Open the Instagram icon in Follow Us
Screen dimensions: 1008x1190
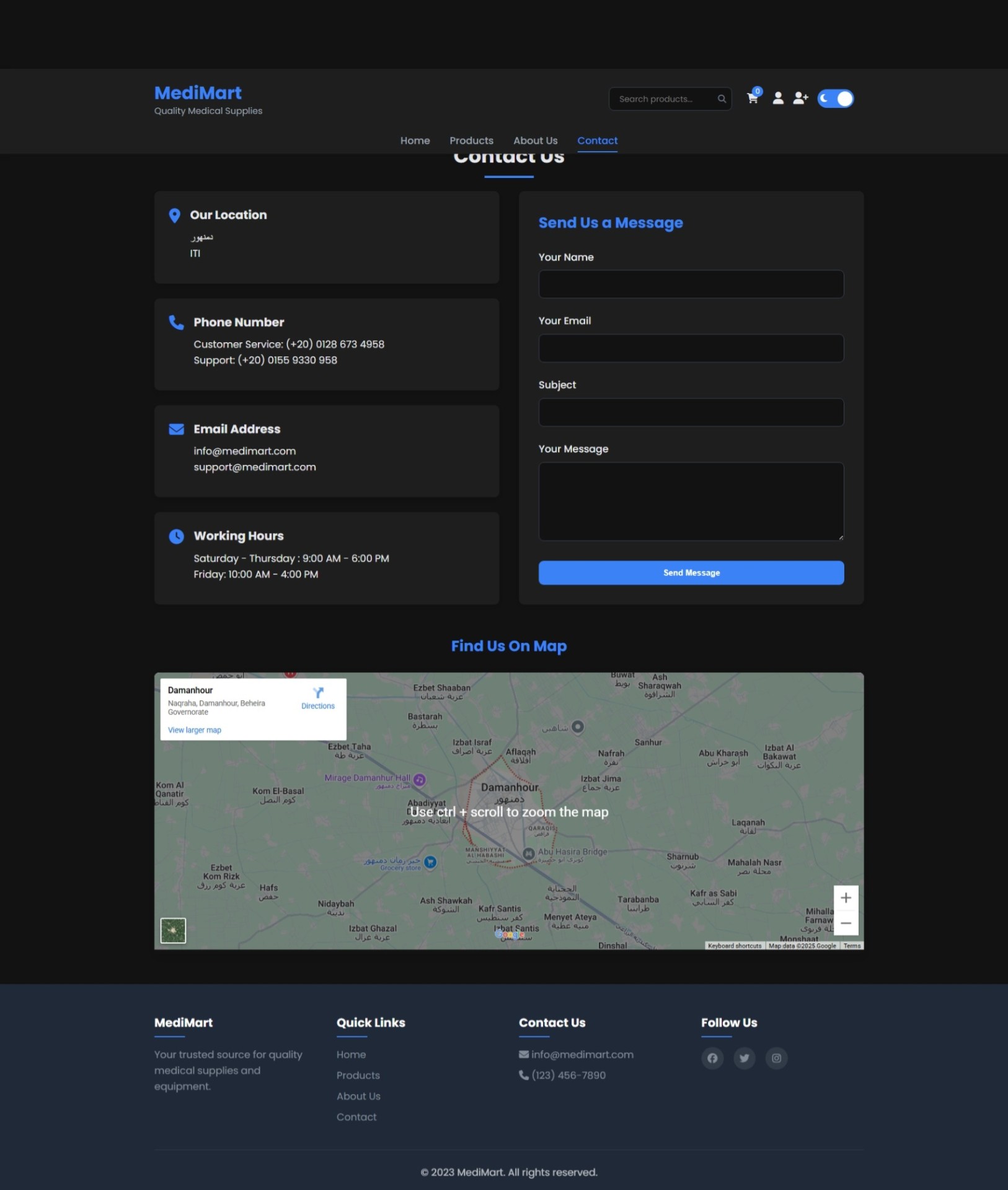point(776,1058)
